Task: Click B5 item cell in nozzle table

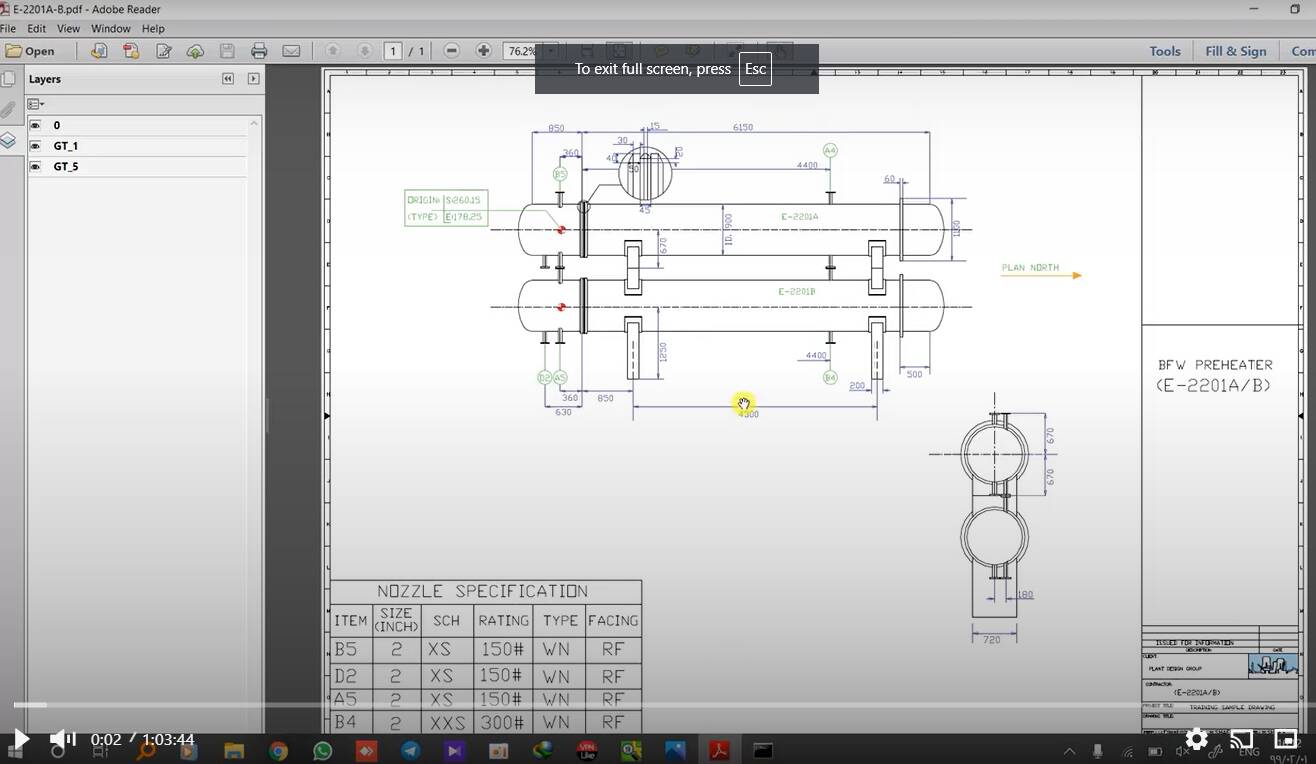Action: pyautogui.click(x=347, y=650)
